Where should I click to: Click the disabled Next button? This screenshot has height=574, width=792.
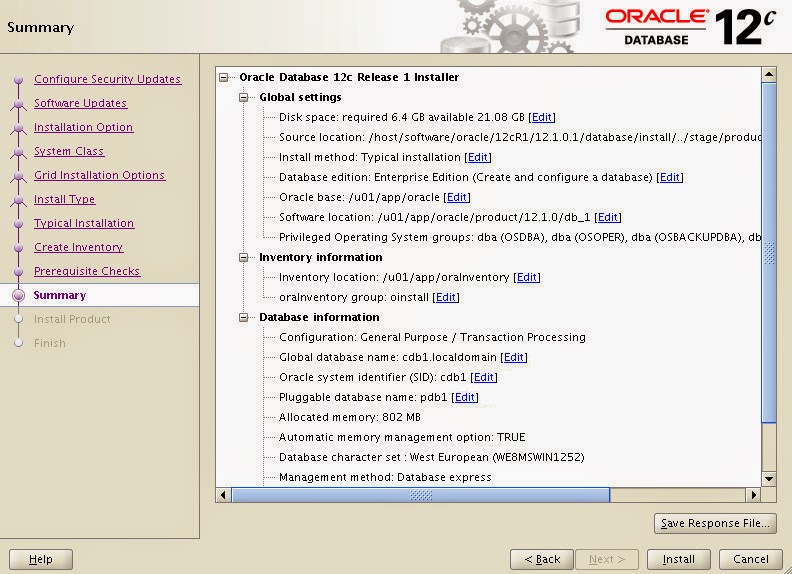tap(607, 559)
